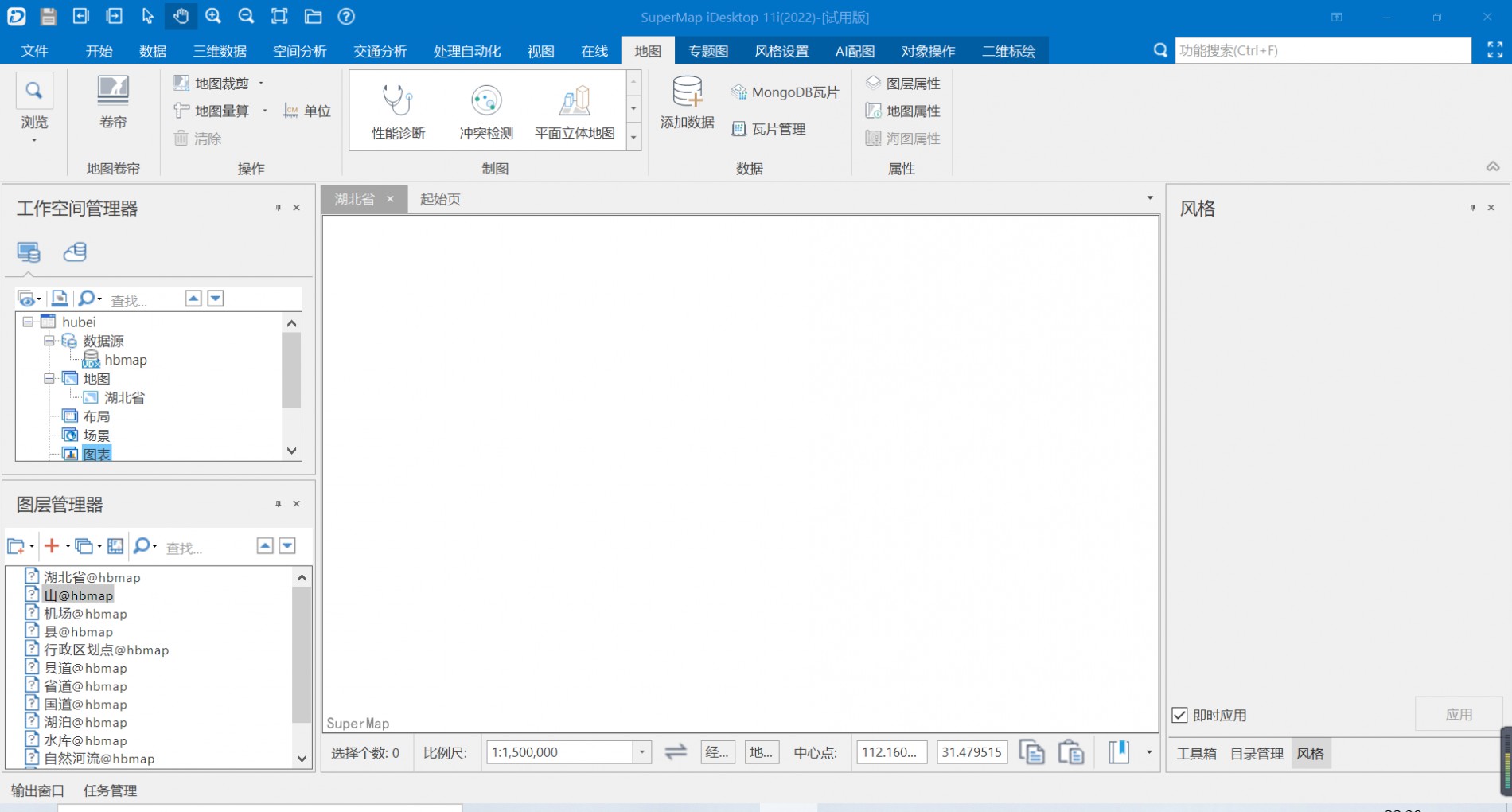
Task: Switch to the 专题图 ribbon tab
Action: [x=707, y=51]
